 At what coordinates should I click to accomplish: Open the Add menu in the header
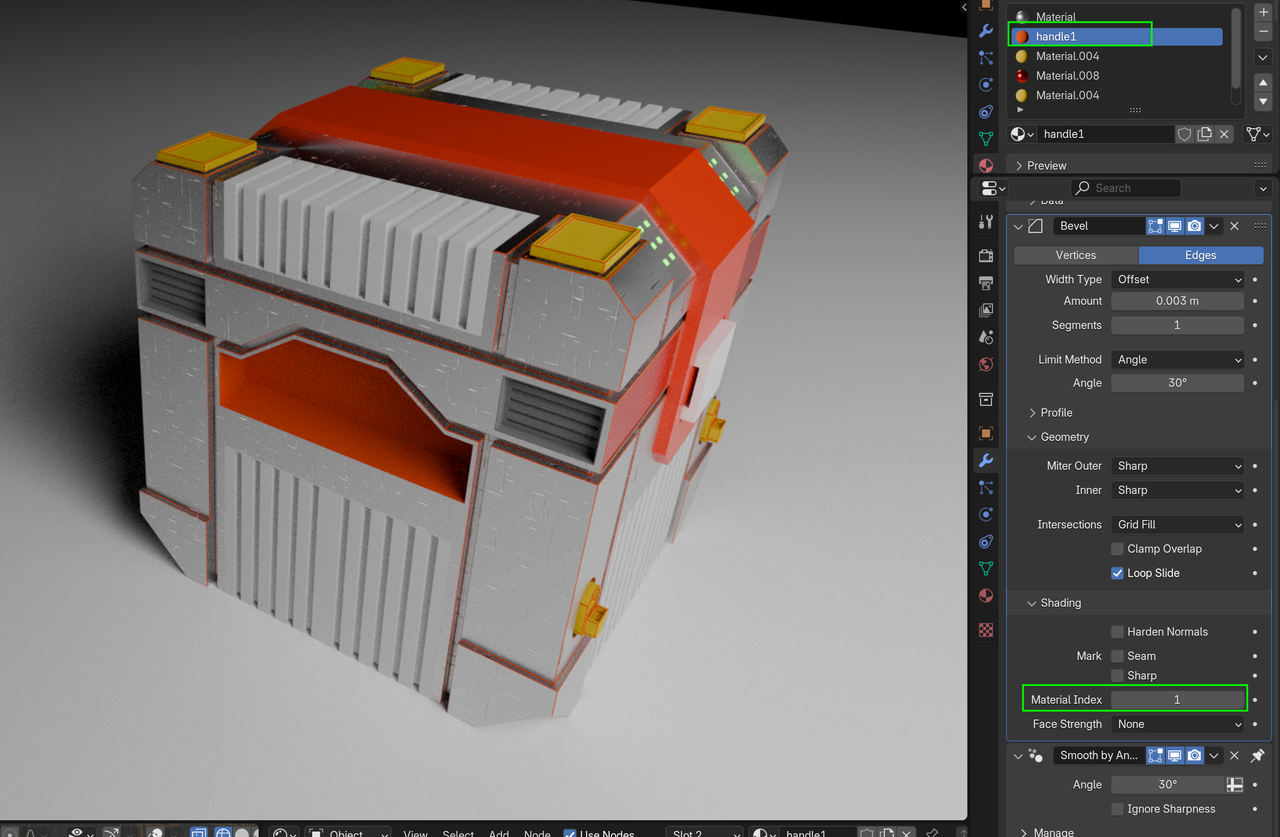(498, 832)
